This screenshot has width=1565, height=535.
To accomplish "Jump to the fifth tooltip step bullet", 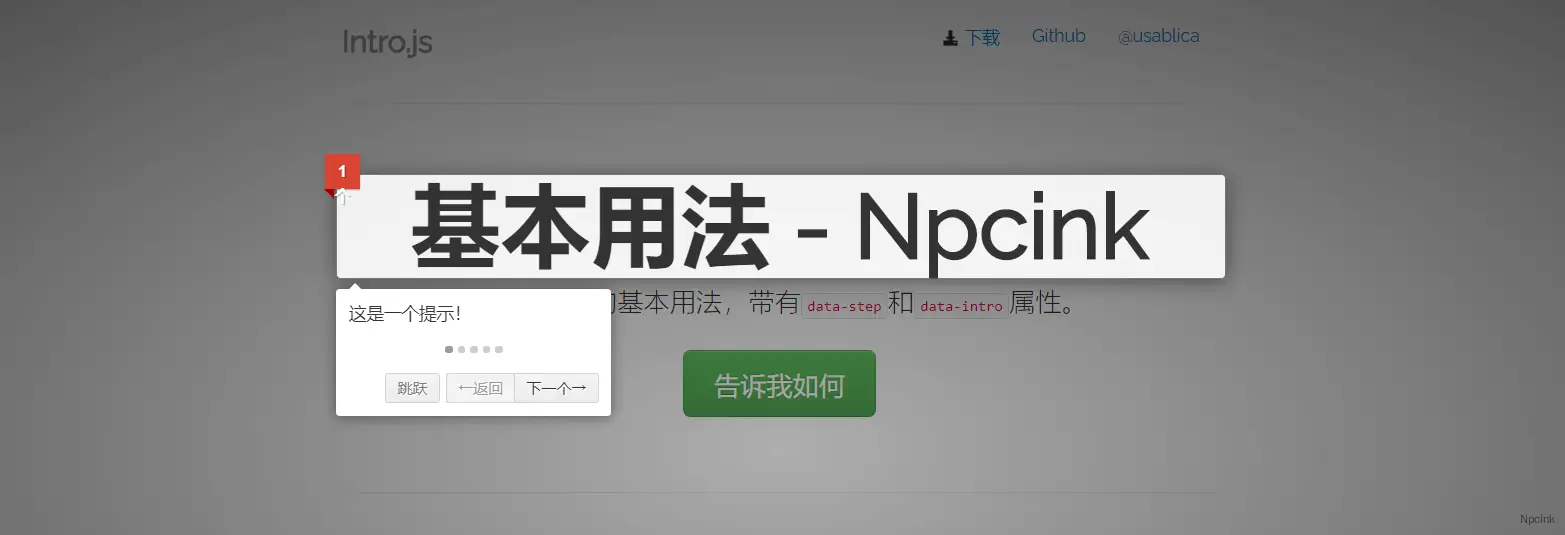I will click(499, 349).
